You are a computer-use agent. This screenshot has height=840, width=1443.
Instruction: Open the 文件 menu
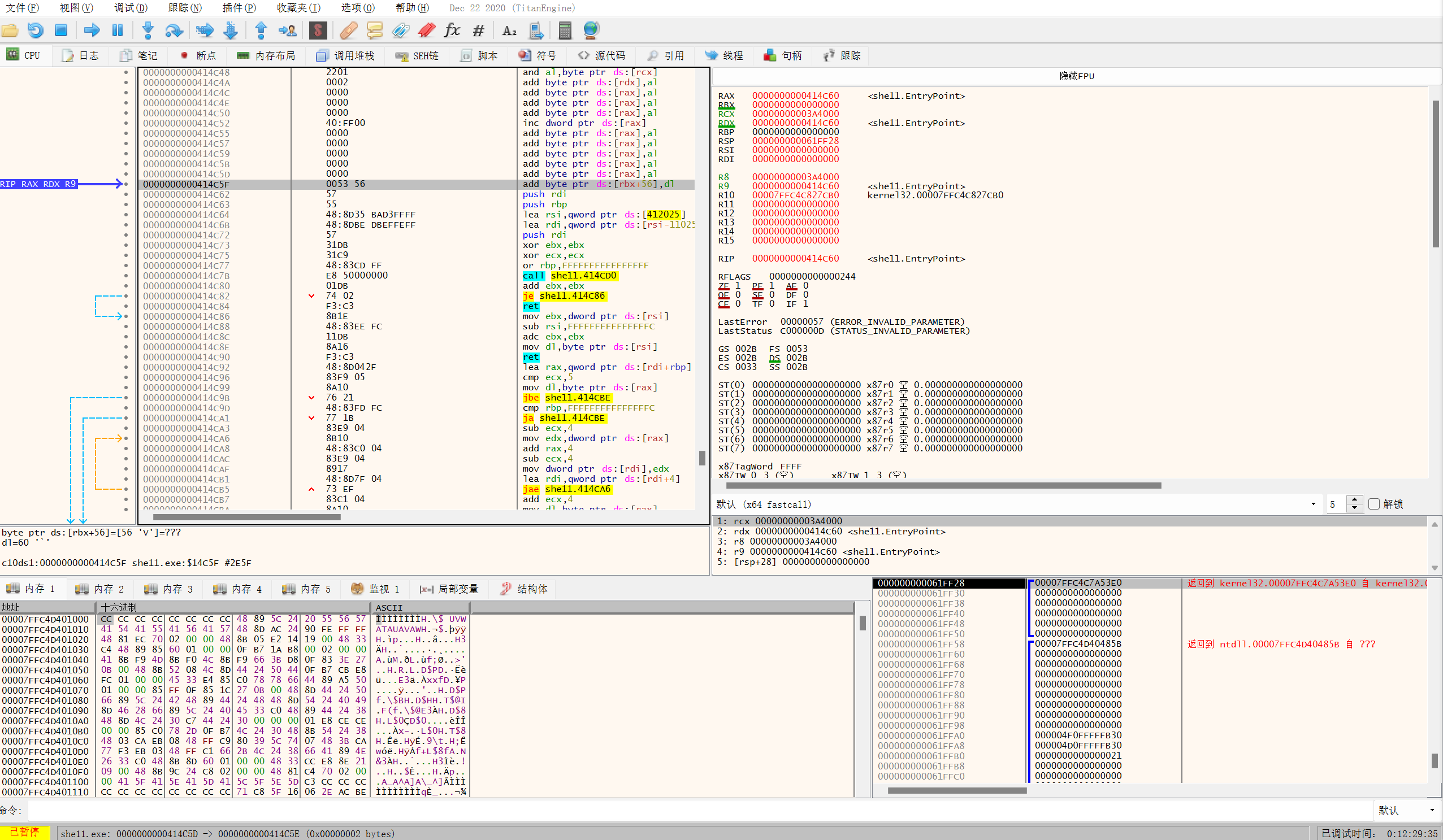tap(23, 8)
